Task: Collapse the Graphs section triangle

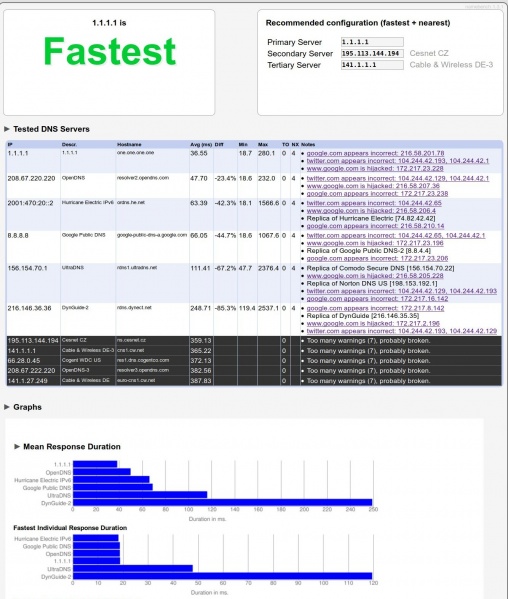Action: click(x=6, y=407)
